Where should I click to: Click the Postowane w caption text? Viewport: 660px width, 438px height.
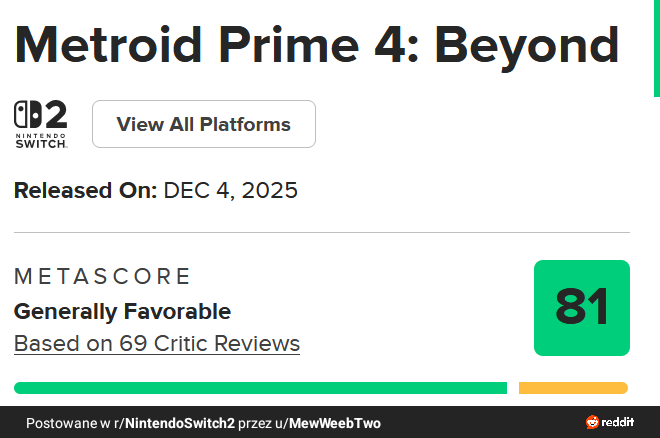coord(68,423)
